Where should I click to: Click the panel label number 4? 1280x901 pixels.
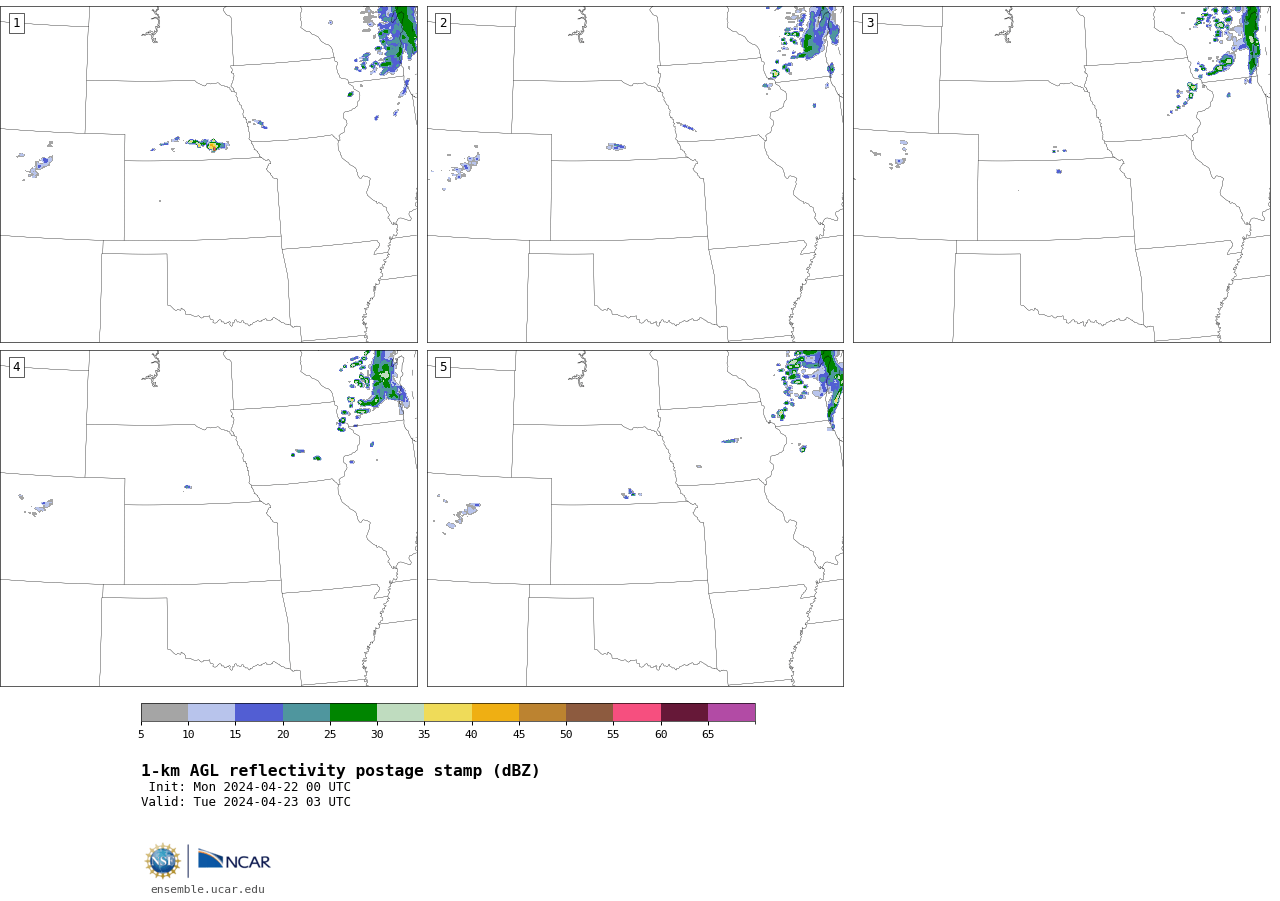coord(16,367)
